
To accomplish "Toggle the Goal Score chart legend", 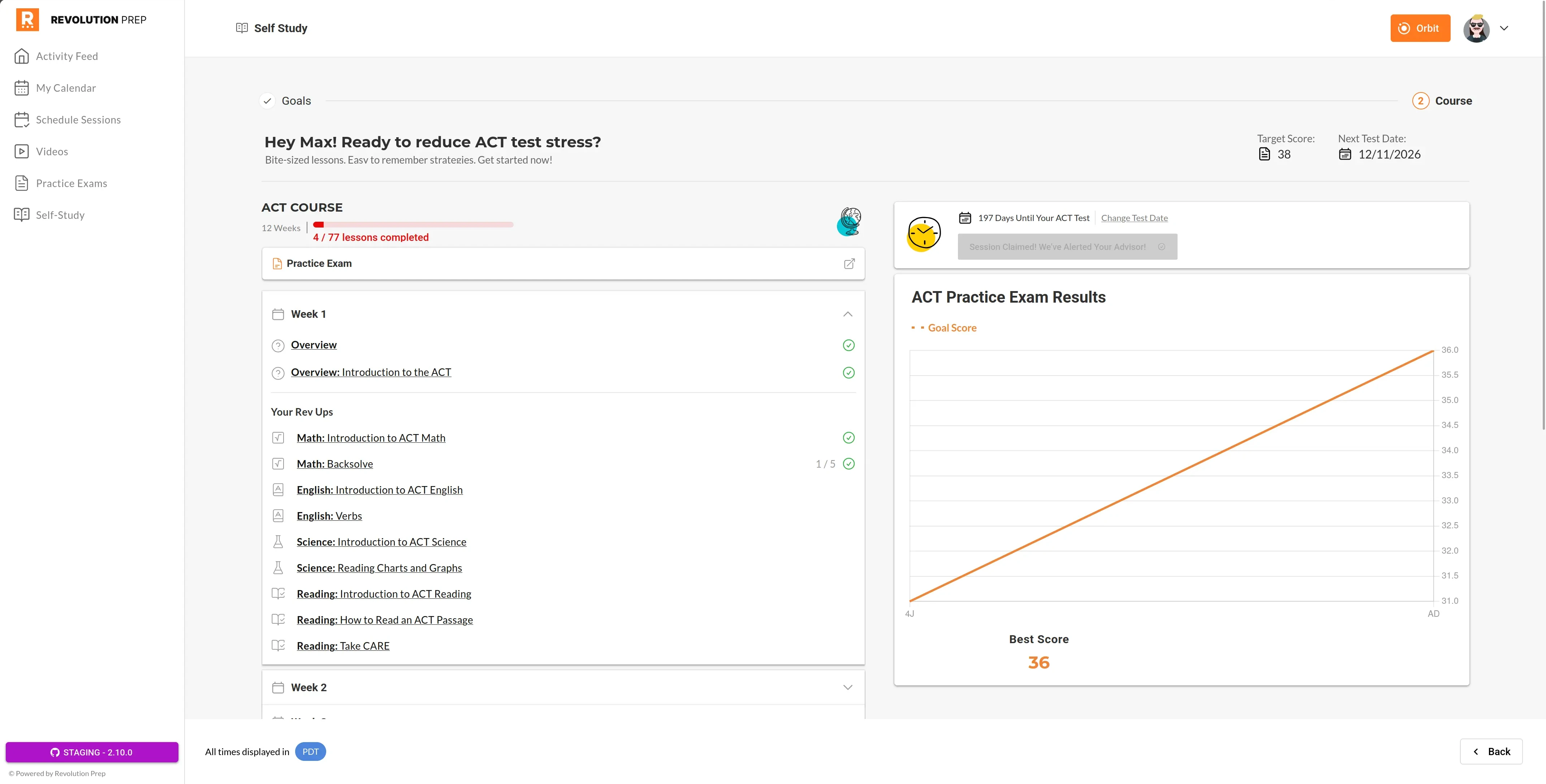I will point(944,328).
